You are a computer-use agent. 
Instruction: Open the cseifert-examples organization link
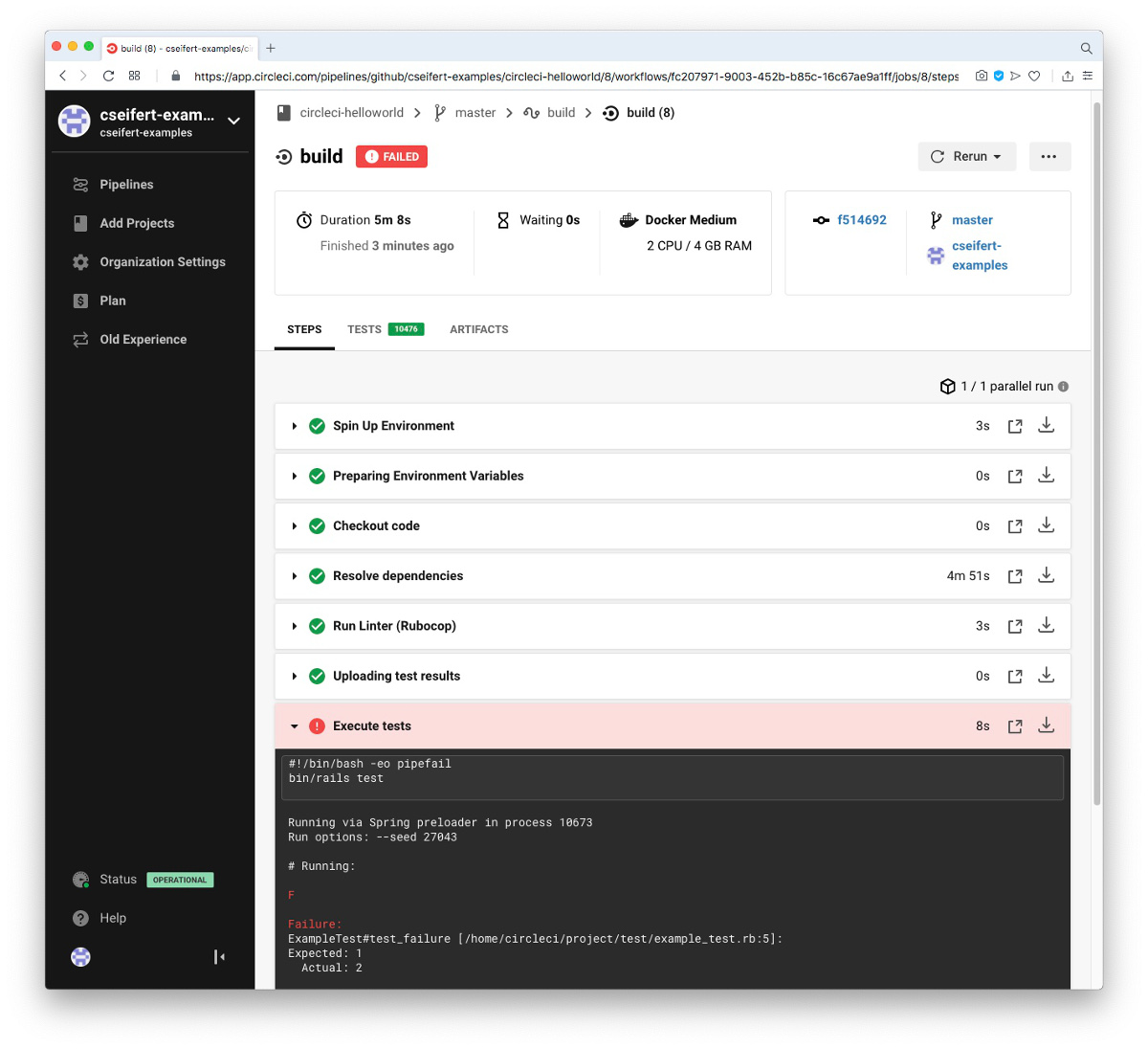coord(980,256)
